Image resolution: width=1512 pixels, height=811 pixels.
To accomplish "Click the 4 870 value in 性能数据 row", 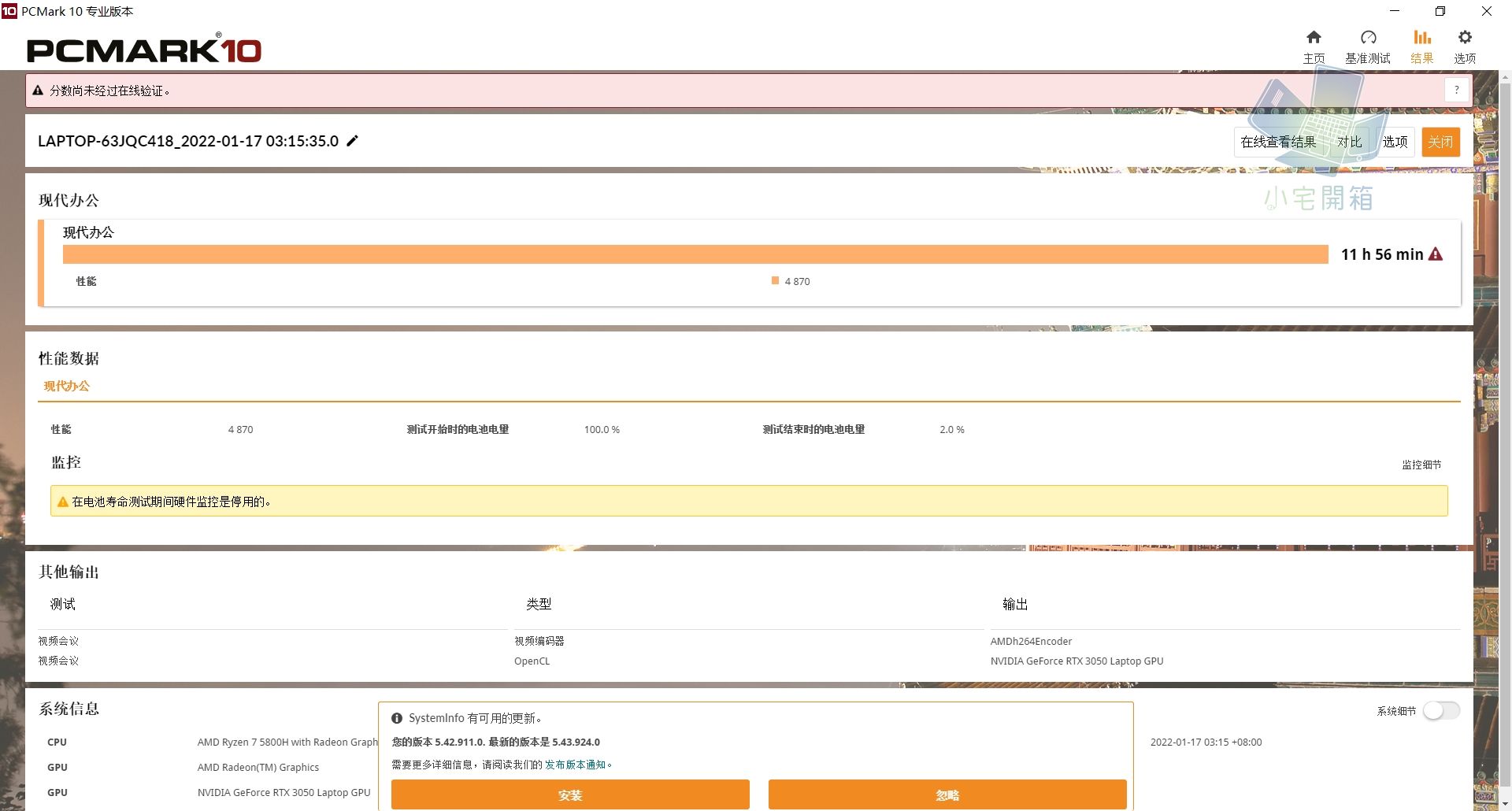I will (240, 429).
